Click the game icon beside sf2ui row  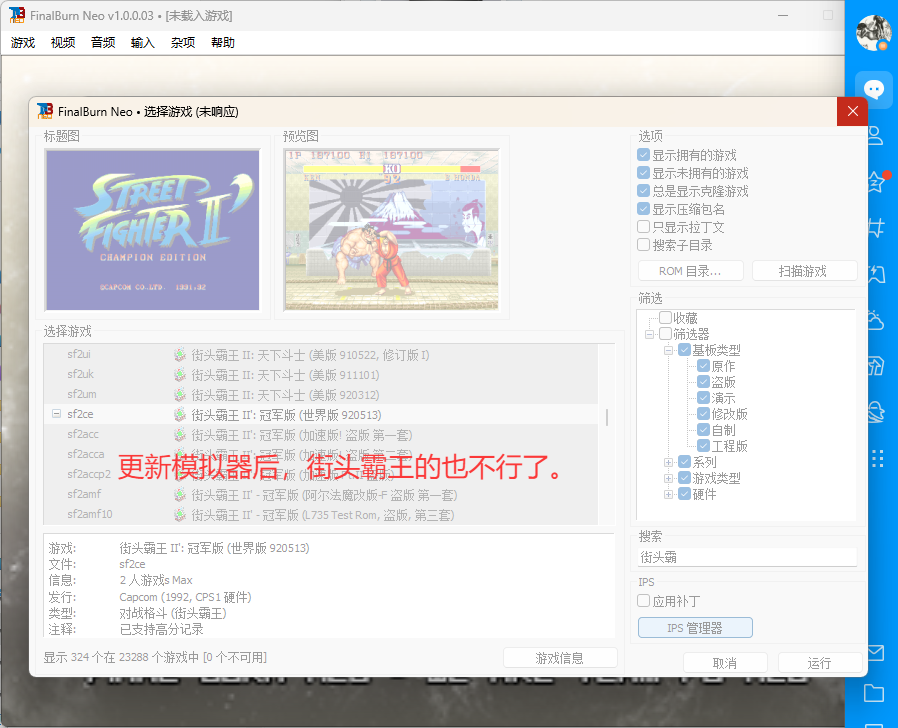tap(180, 355)
